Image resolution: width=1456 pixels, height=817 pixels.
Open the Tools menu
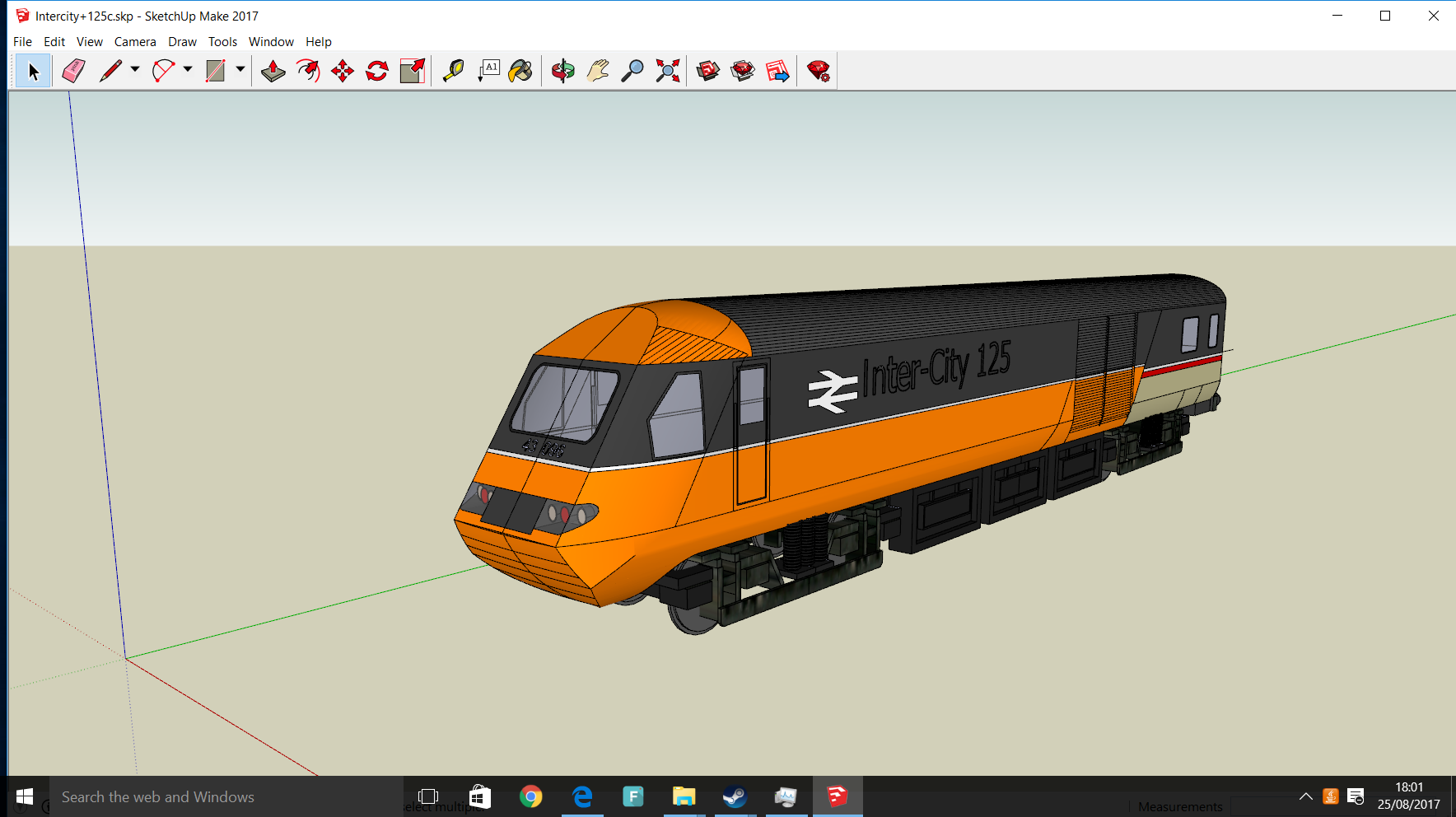point(222,42)
